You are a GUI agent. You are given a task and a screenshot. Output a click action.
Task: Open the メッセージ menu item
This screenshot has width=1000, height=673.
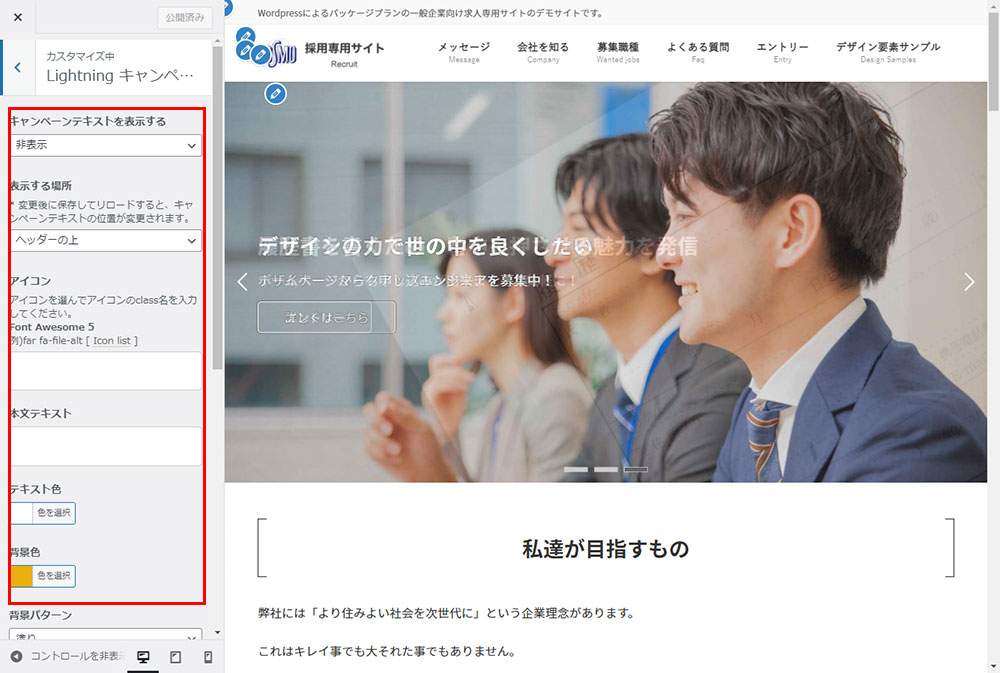tap(464, 52)
